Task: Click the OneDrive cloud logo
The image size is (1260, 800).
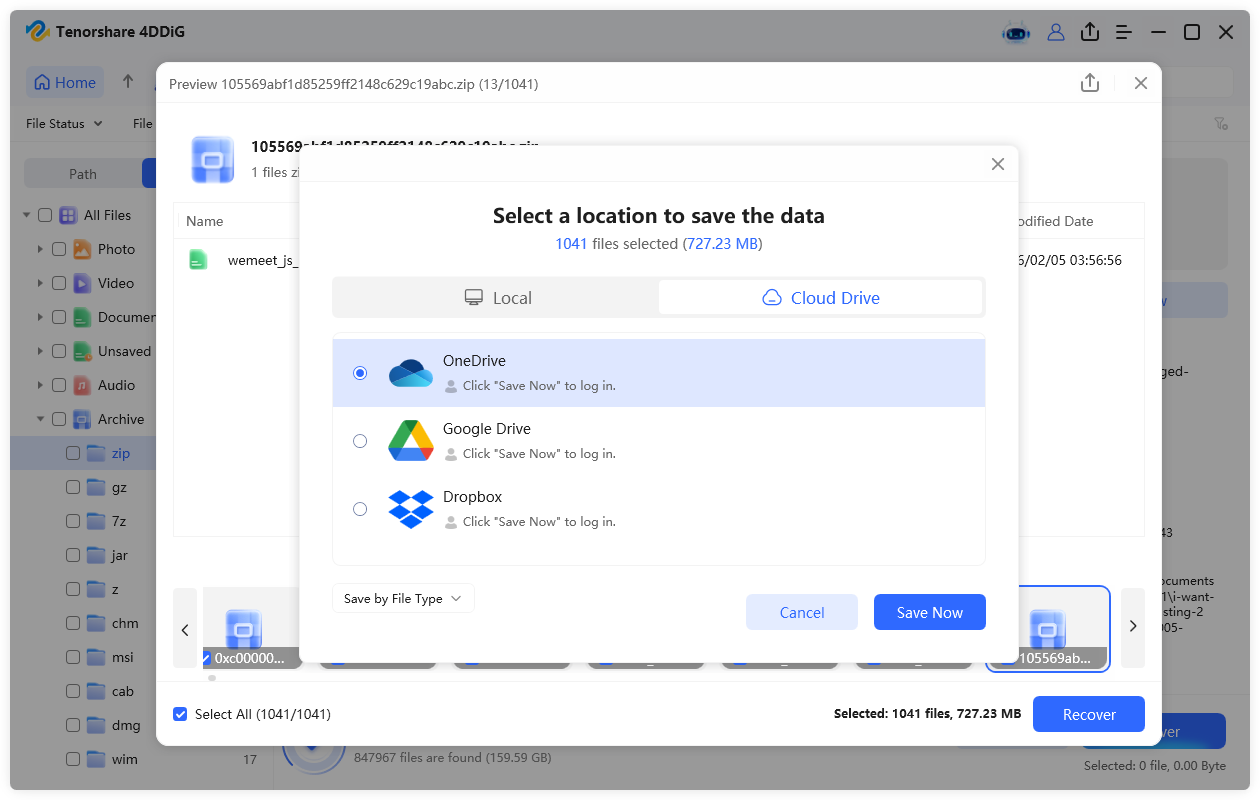Action: (411, 373)
